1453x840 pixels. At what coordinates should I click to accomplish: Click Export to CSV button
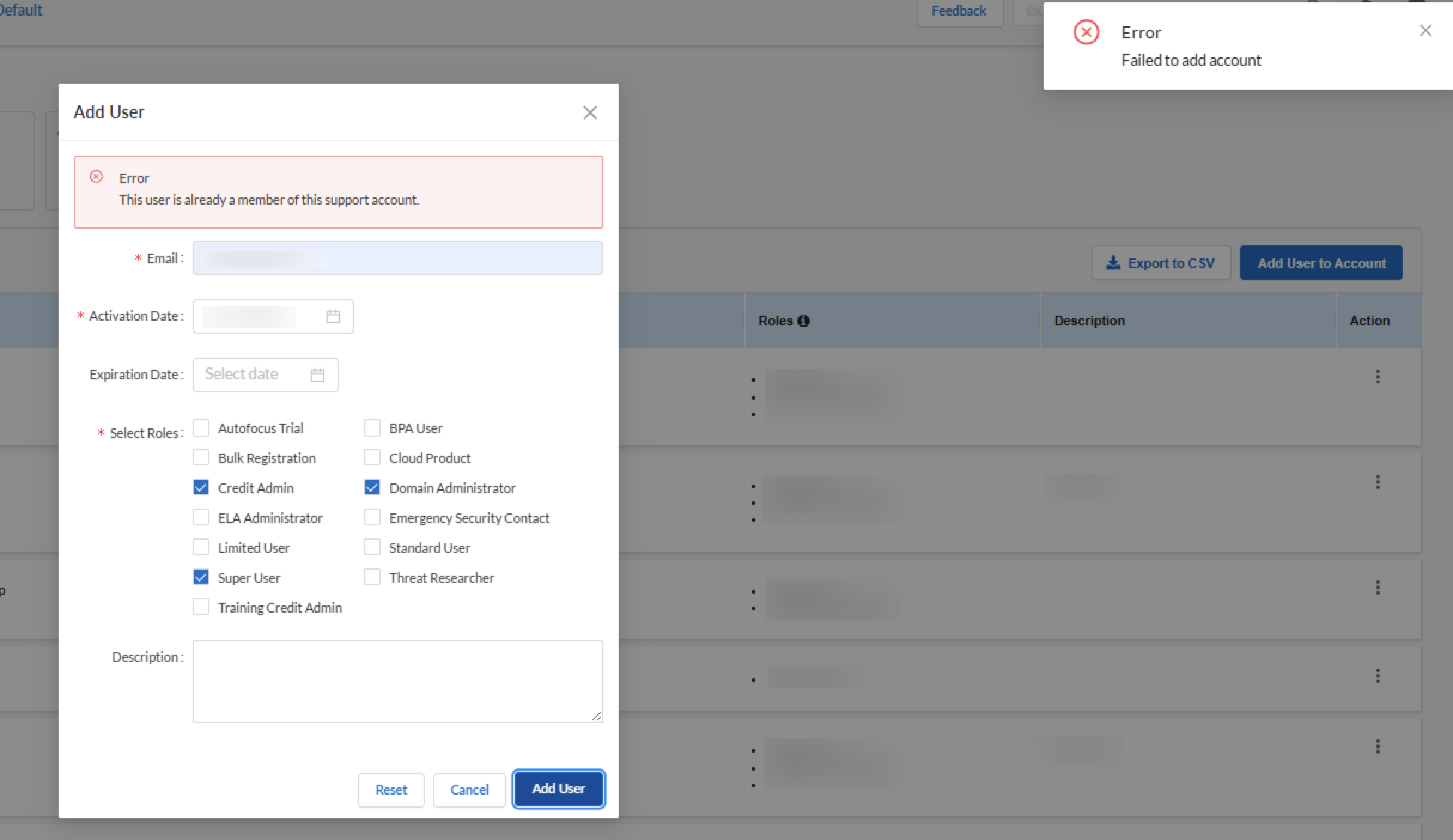(x=1160, y=263)
